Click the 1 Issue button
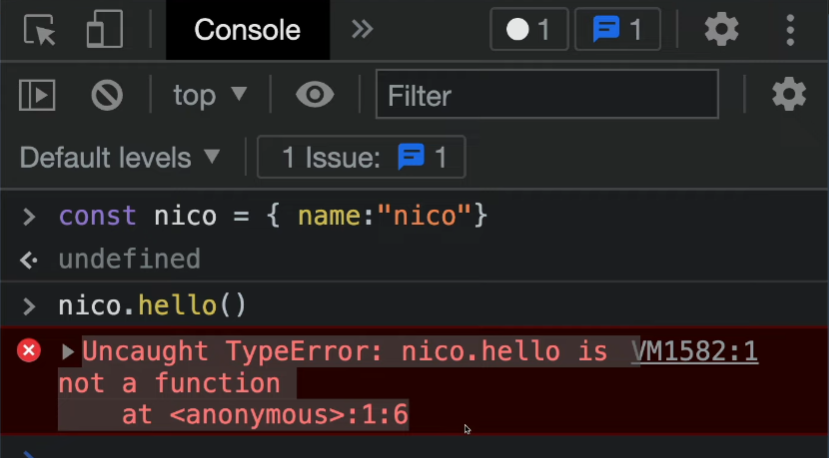 [x=361, y=157]
